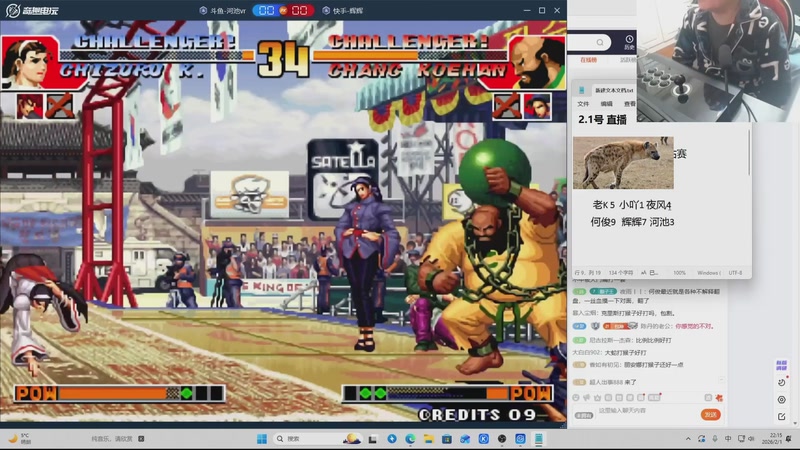800x450 pixels.
Task: Click the 100% zoom status in Notepad
Action: pyautogui.click(x=679, y=273)
